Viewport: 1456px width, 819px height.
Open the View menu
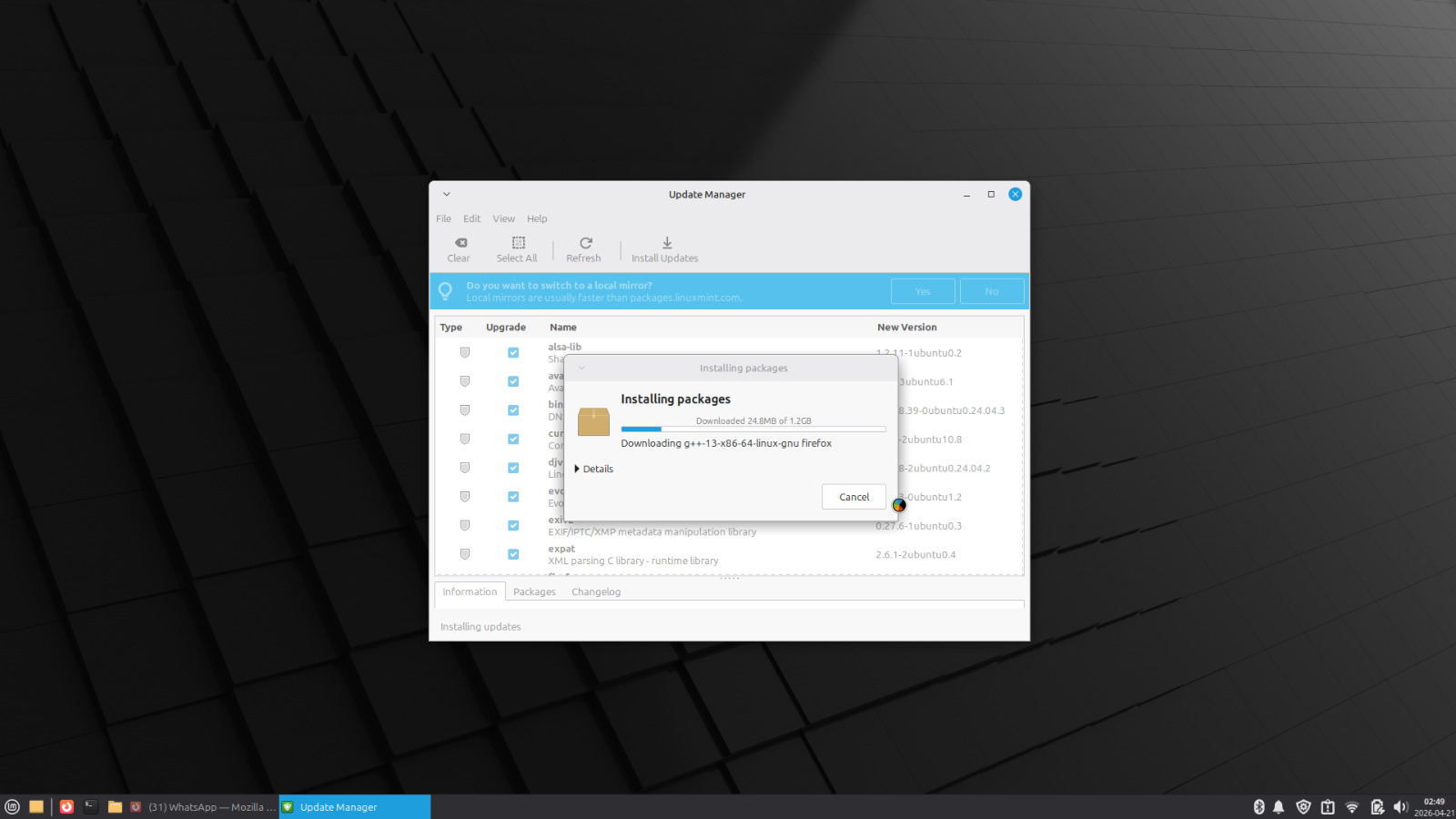point(503,218)
